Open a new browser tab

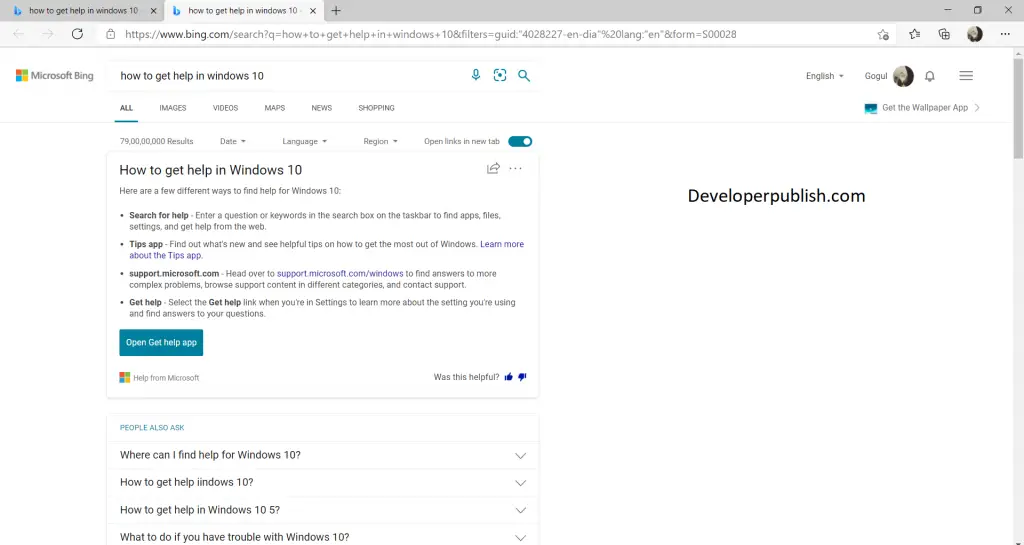336,10
